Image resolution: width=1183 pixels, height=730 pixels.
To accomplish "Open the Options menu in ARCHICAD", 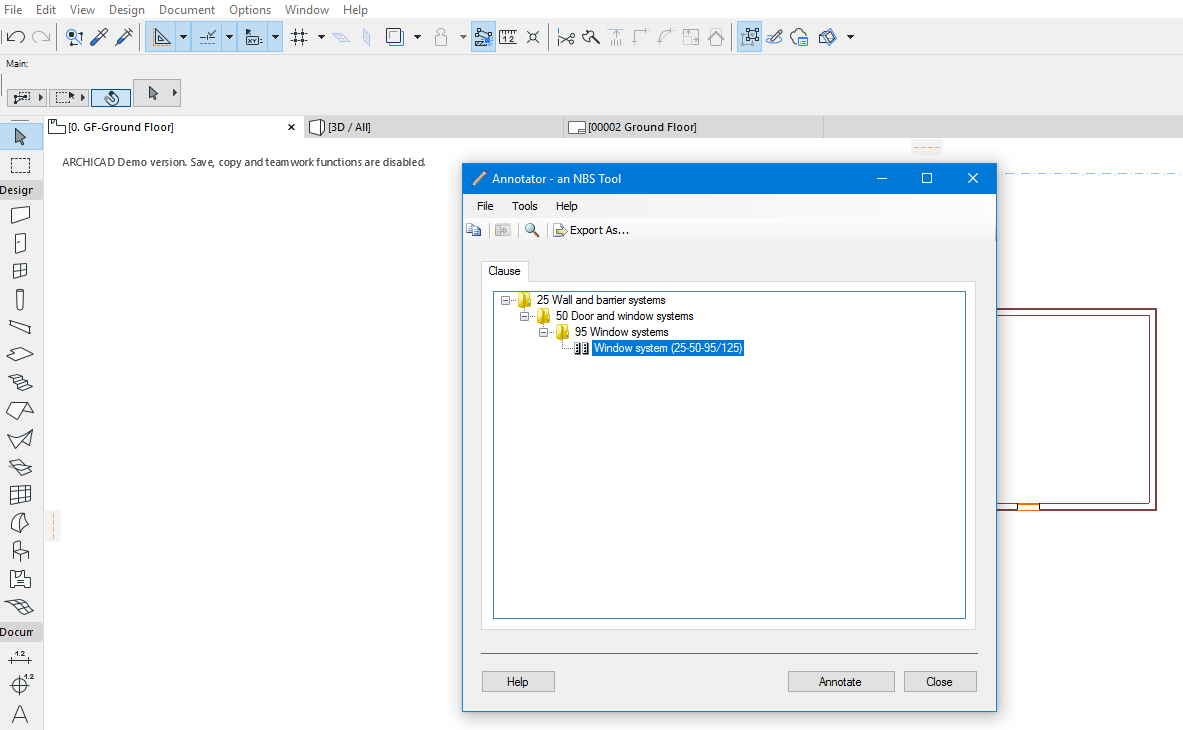I will pyautogui.click(x=250, y=10).
